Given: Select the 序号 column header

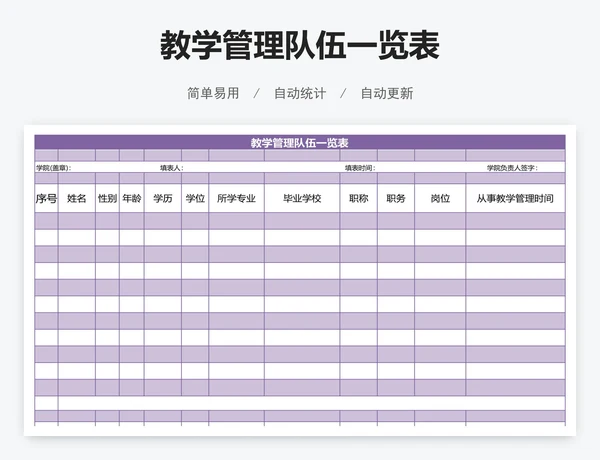Looking at the screenshot, I should (x=46, y=198).
